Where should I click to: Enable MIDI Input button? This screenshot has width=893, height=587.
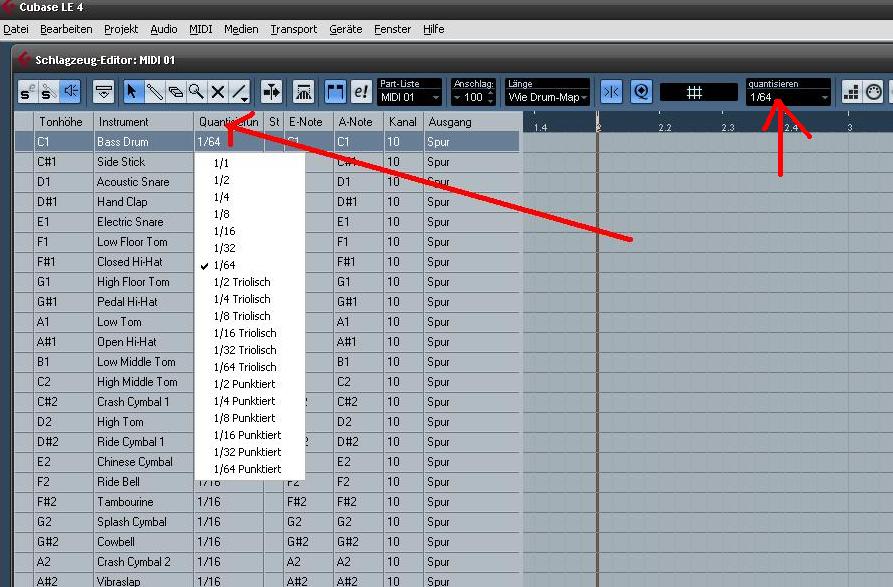874,92
